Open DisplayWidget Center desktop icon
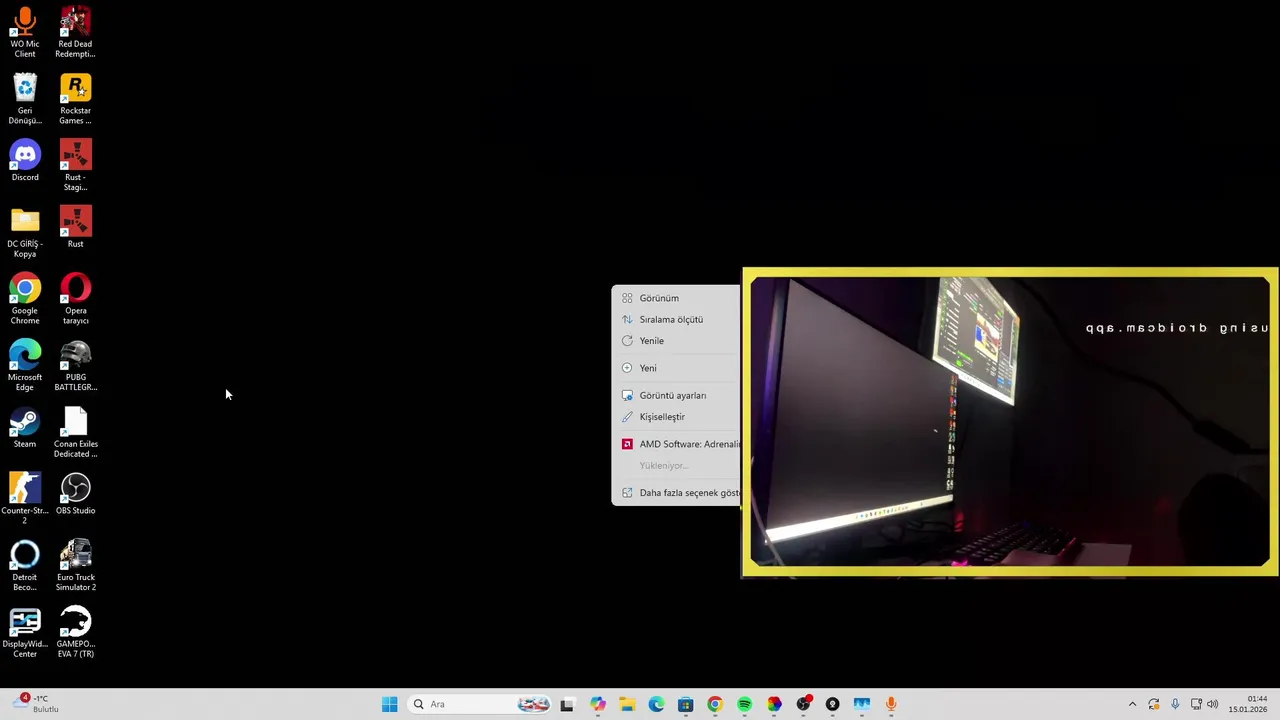 [25, 633]
